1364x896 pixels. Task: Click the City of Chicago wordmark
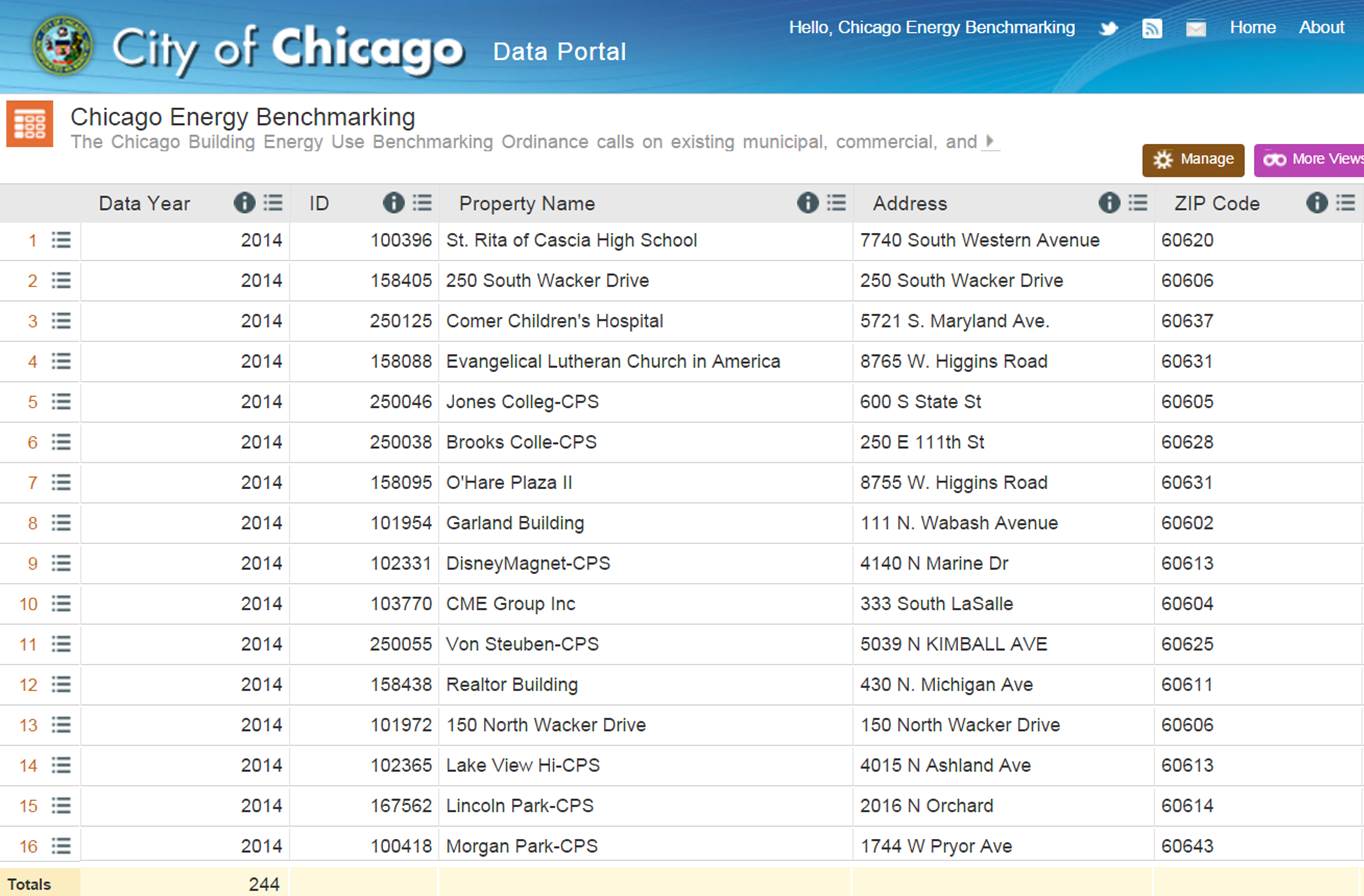click(288, 49)
